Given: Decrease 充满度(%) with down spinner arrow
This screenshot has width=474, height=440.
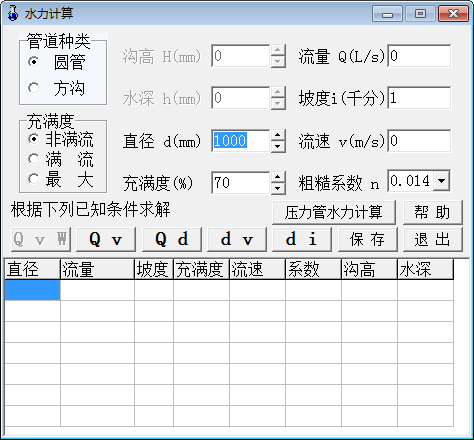Looking at the screenshot, I should tap(278, 188).
